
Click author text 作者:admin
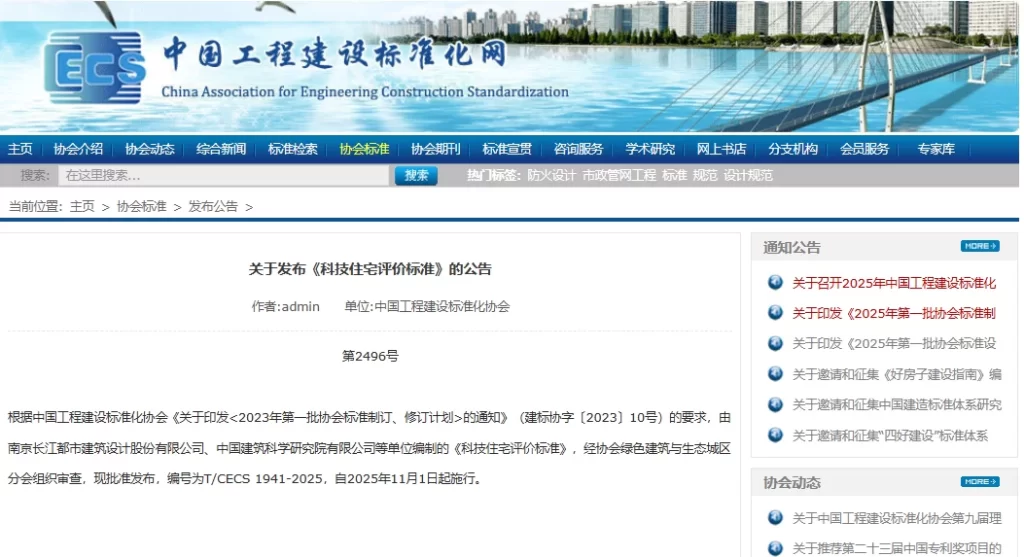pos(286,306)
